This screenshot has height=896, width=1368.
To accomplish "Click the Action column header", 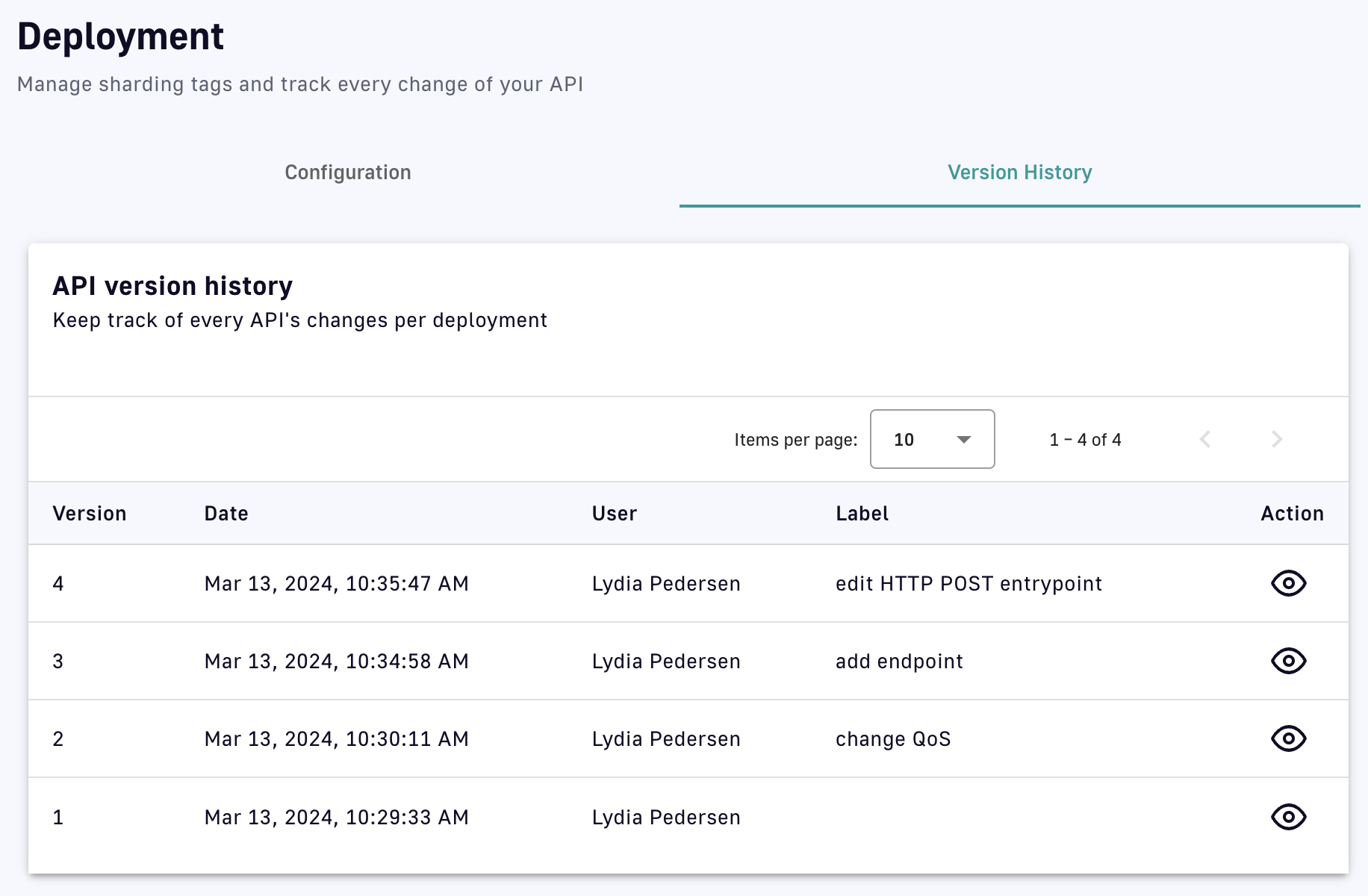I will click(1292, 514).
